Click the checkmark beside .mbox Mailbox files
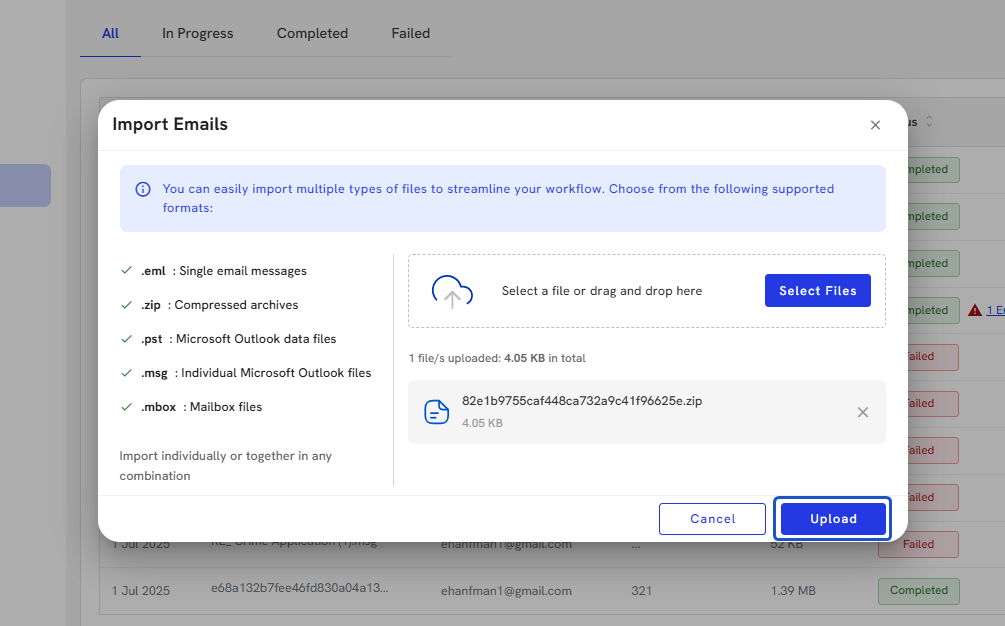The width and height of the screenshot is (1005, 626). click(x=126, y=407)
